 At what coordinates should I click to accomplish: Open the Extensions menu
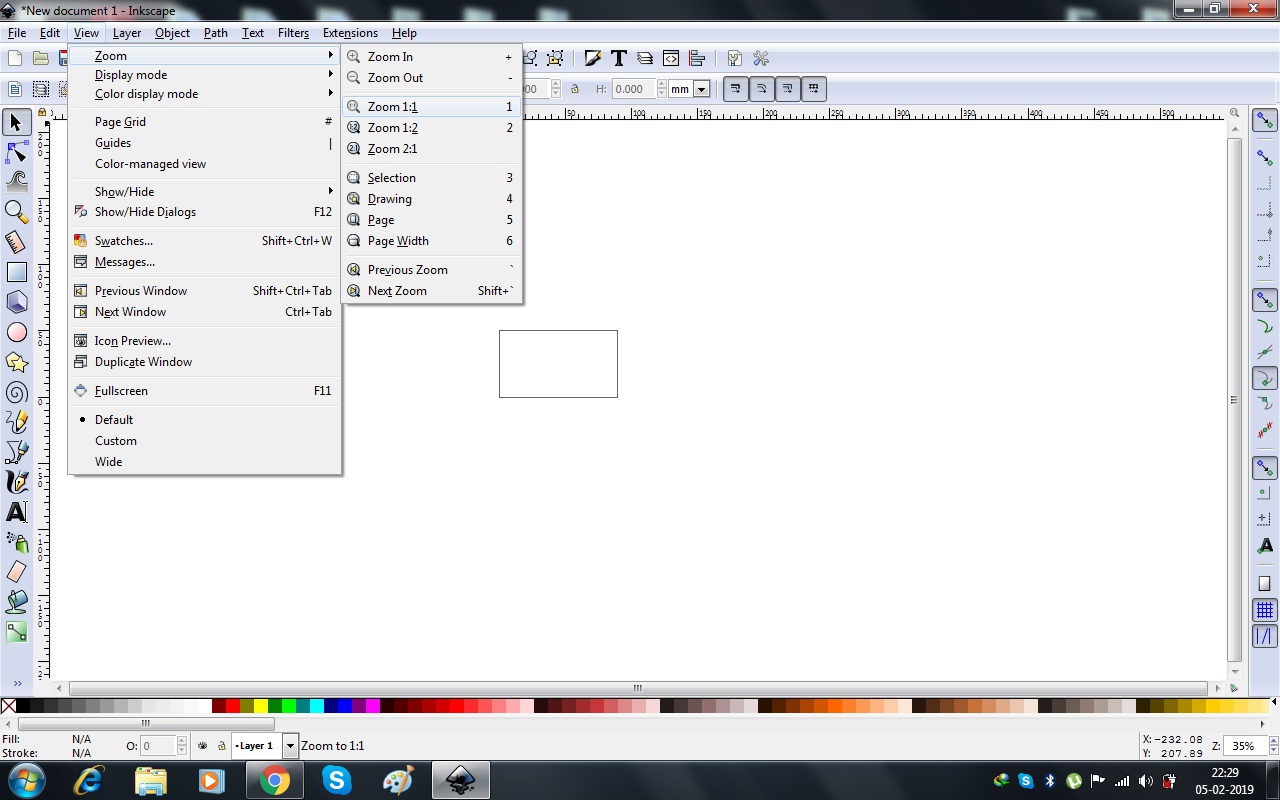click(x=350, y=33)
